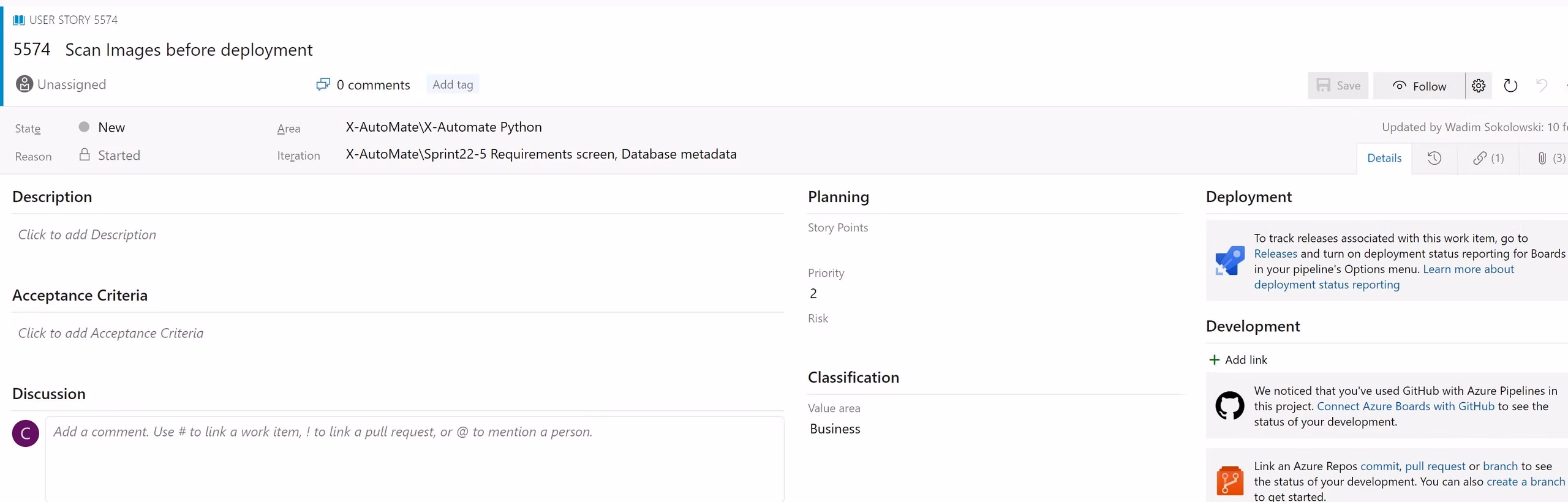The width and height of the screenshot is (1568, 502).
Task: Click the Azure Repos branch icon
Action: tap(1230, 481)
